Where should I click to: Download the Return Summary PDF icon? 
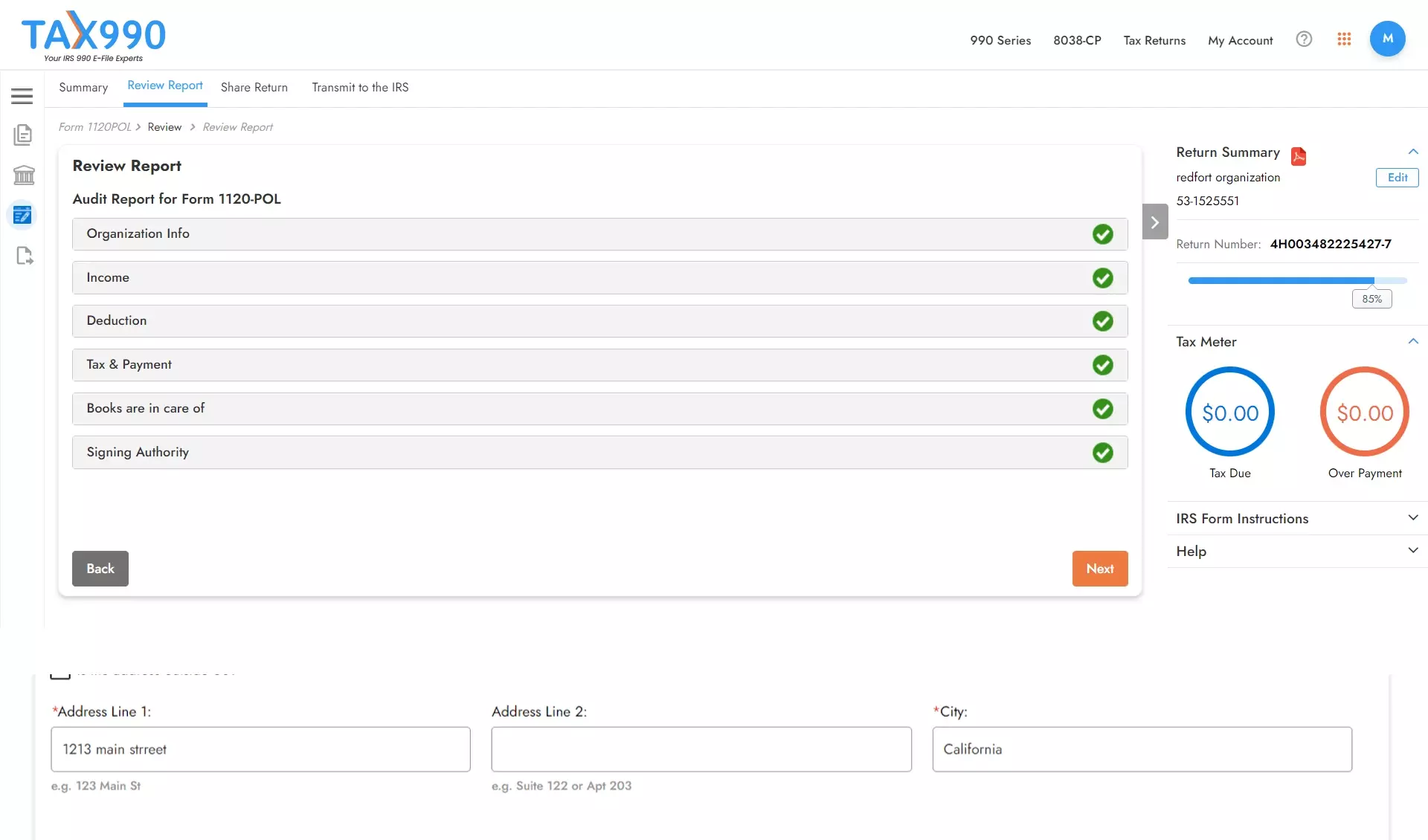pyautogui.click(x=1299, y=155)
